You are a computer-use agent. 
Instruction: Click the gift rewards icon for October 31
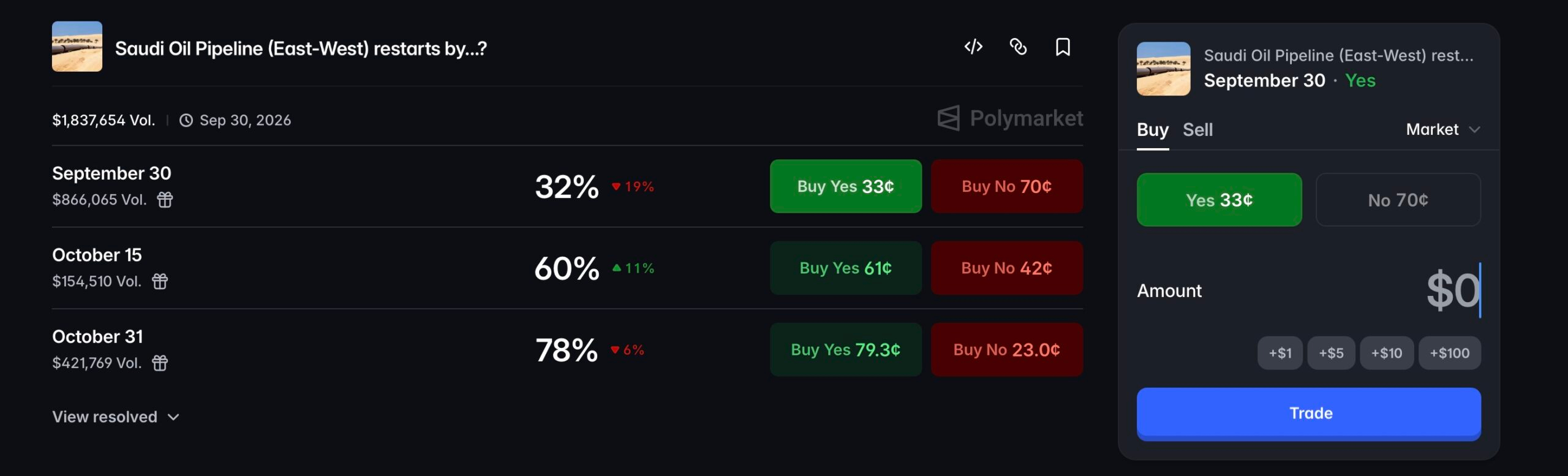point(160,363)
